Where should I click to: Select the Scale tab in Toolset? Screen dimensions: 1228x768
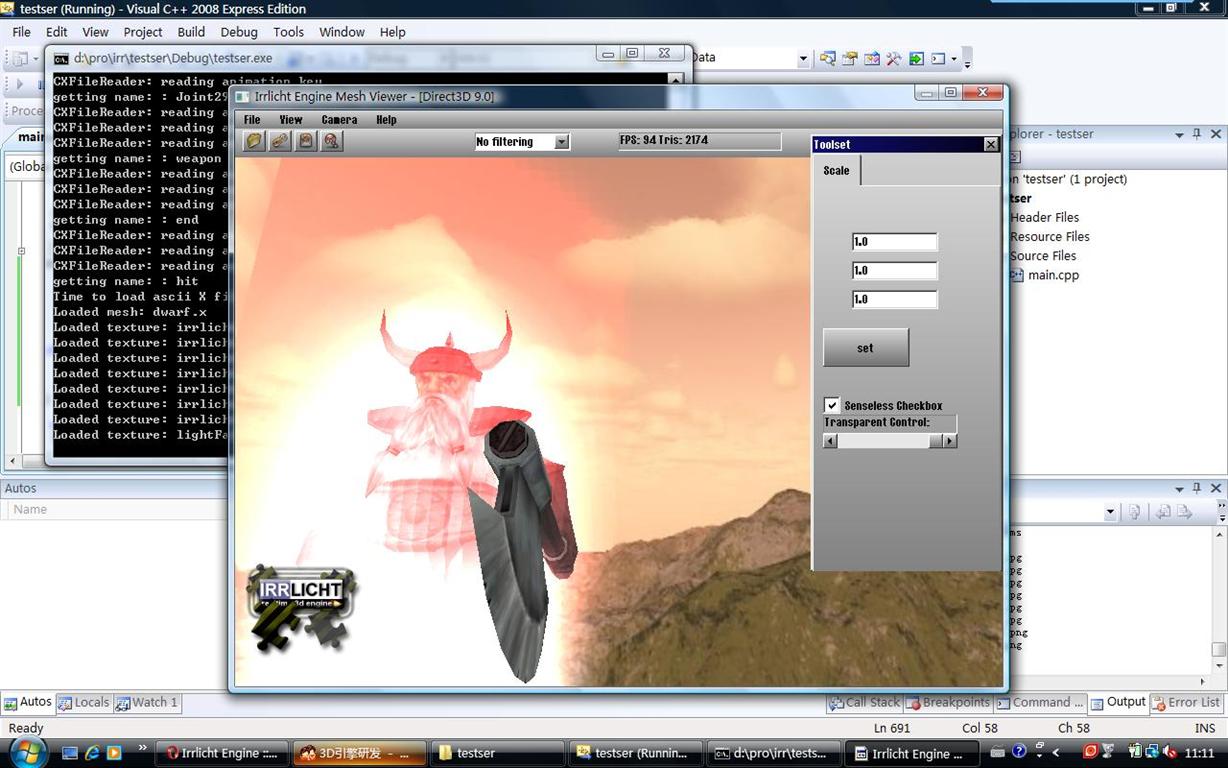837,170
